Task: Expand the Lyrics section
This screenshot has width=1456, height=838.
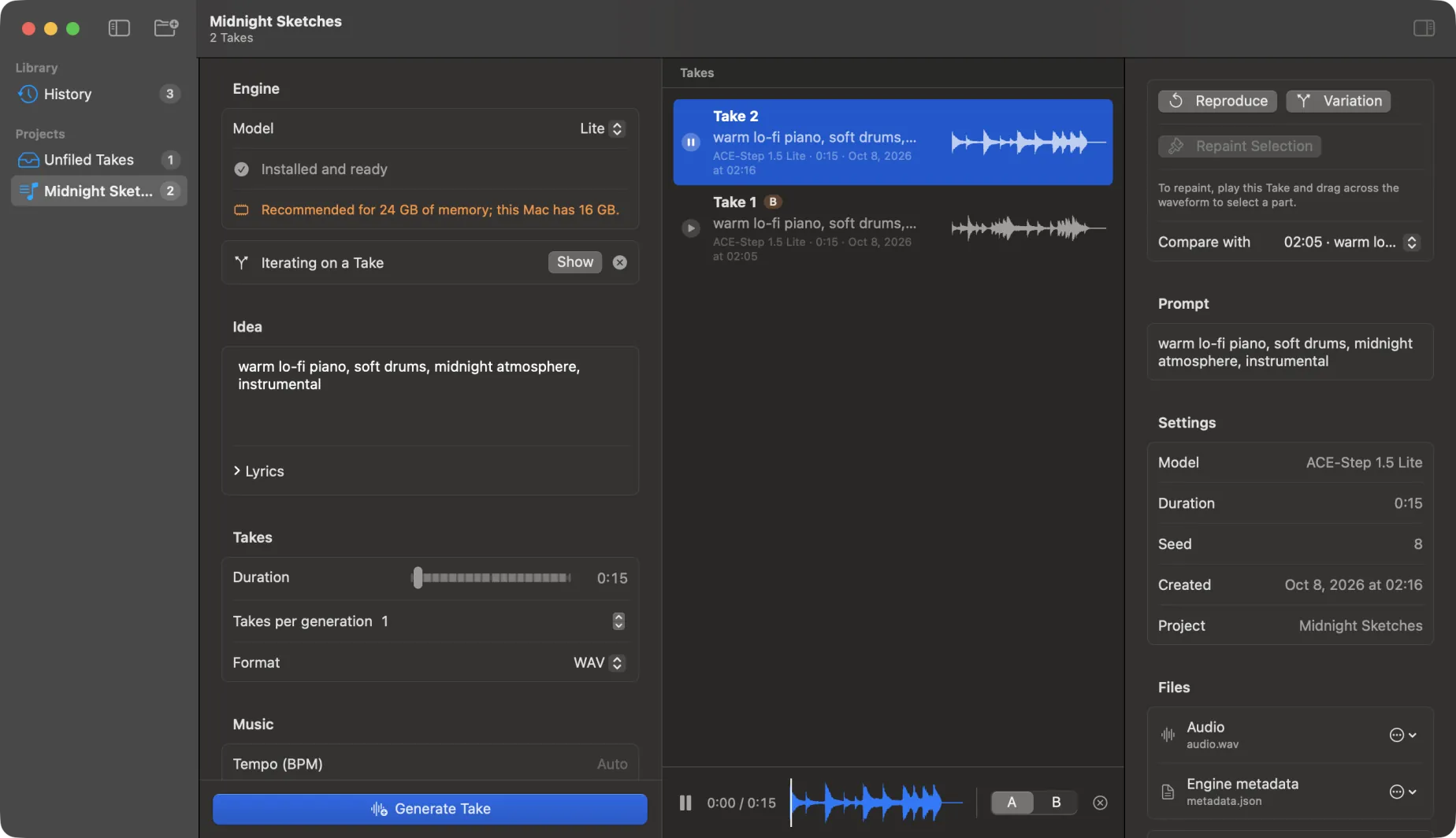Action: tap(258, 471)
